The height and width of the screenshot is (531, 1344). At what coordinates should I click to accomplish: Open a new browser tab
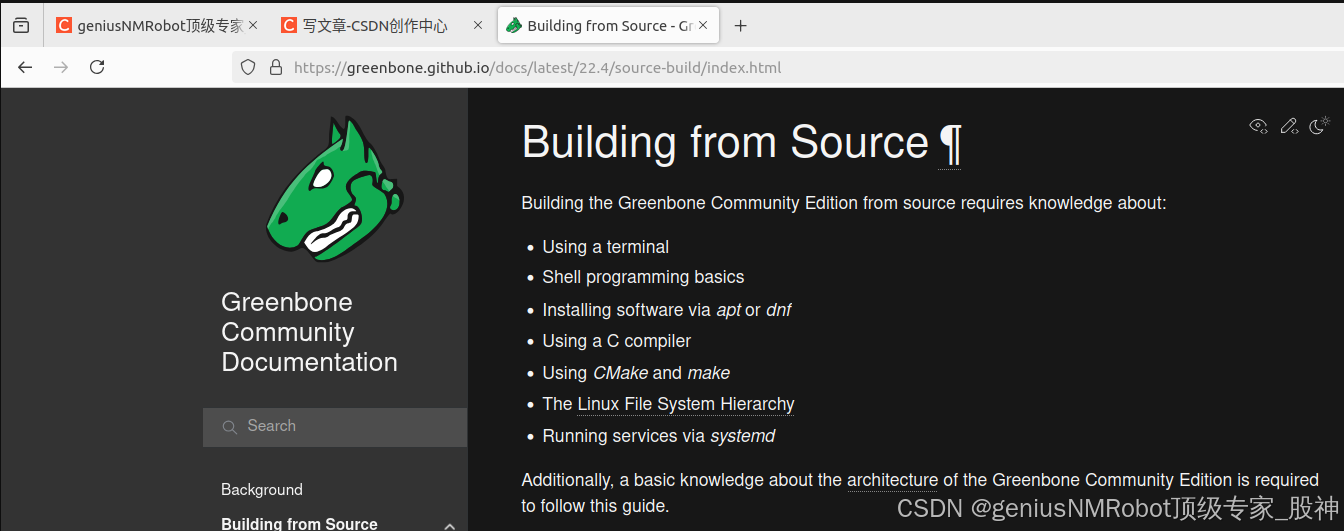click(x=740, y=26)
